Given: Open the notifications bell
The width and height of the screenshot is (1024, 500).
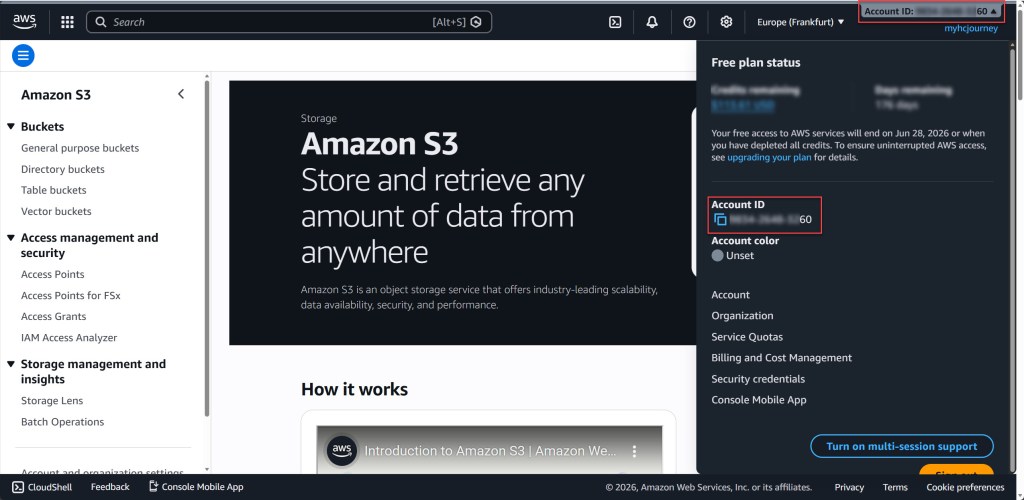Looking at the screenshot, I should coord(652,22).
